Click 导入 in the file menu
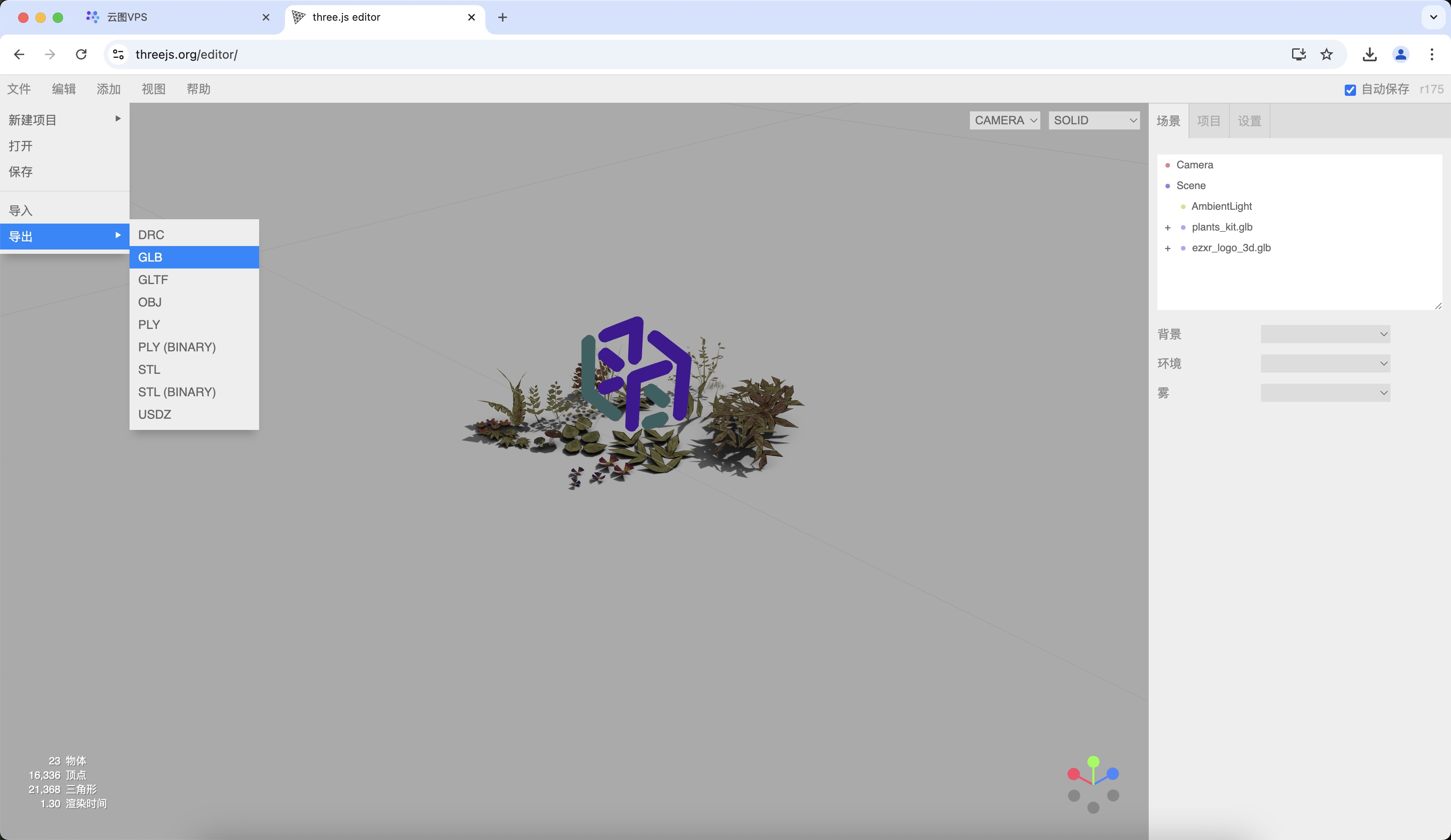 click(21, 211)
